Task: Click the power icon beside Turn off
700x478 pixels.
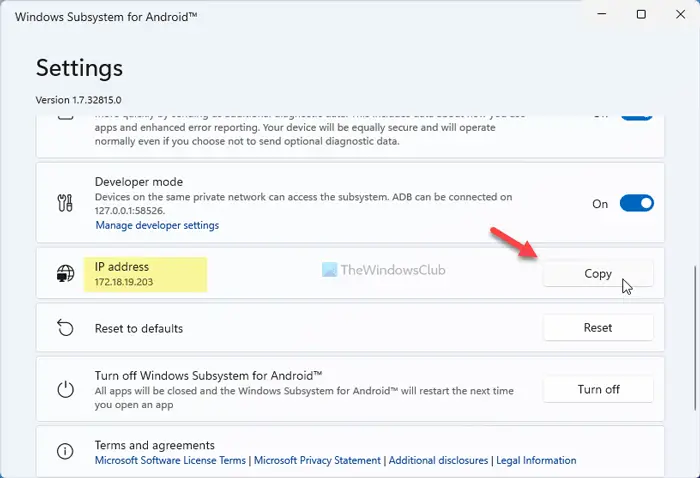Action: tap(65, 390)
